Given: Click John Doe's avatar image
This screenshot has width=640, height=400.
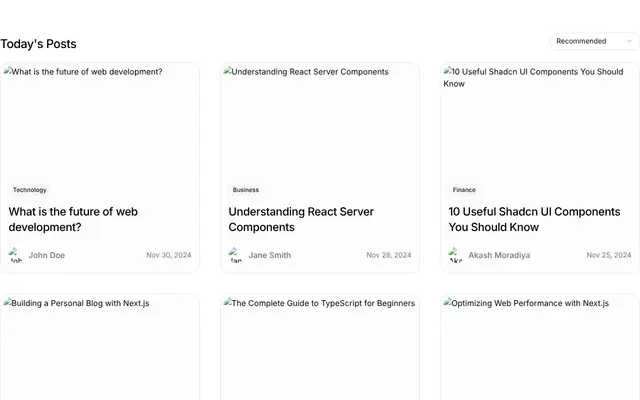Looking at the screenshot, I should click(16, 255).
